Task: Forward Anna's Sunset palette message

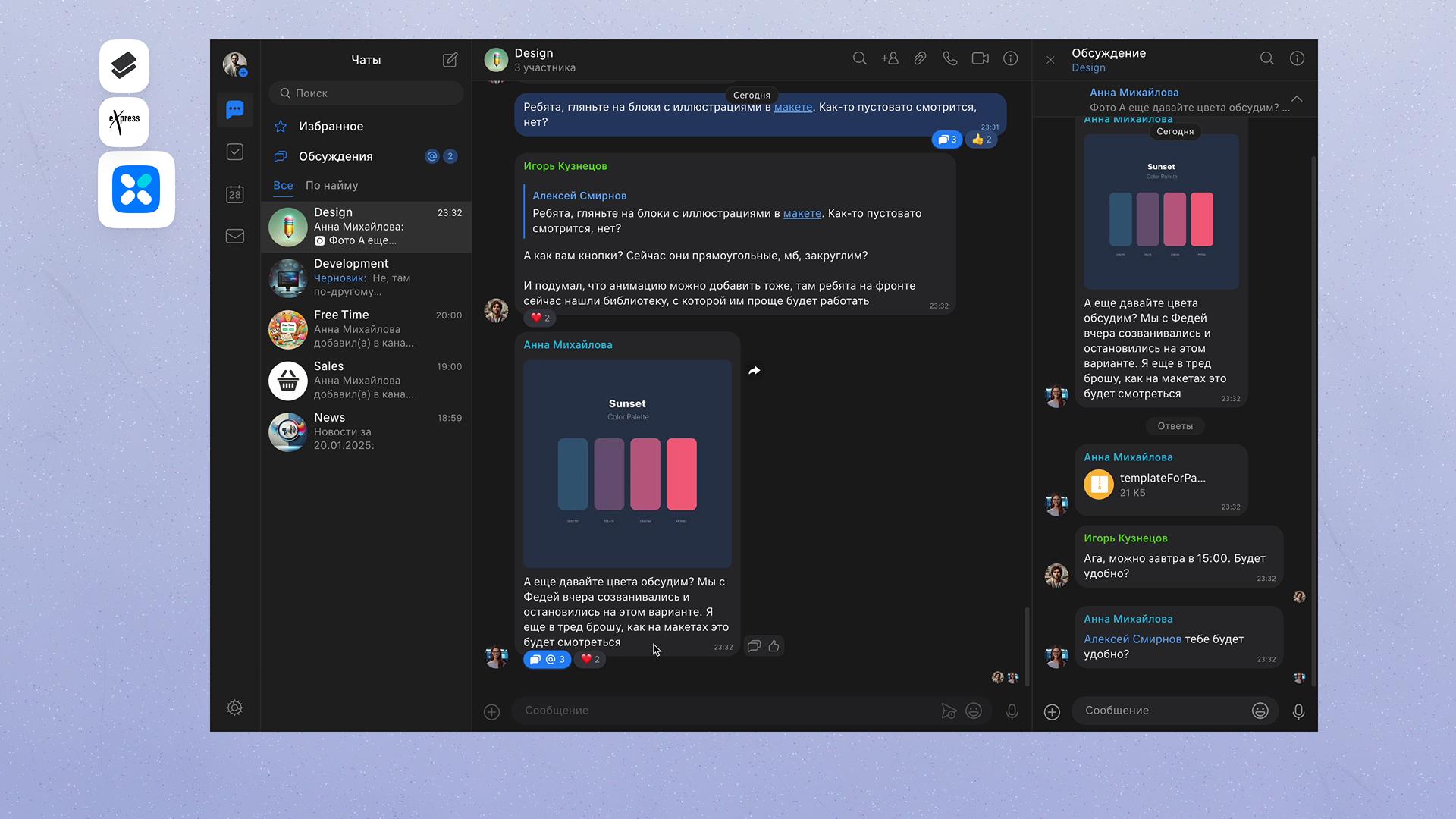Action: click(x=754, y=371)
